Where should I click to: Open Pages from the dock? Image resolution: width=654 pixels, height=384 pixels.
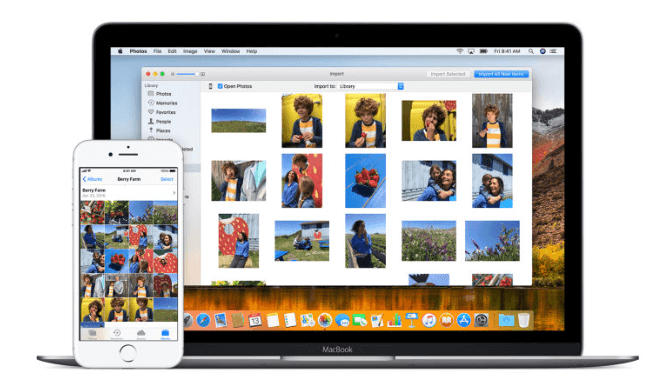coord(377,320)
